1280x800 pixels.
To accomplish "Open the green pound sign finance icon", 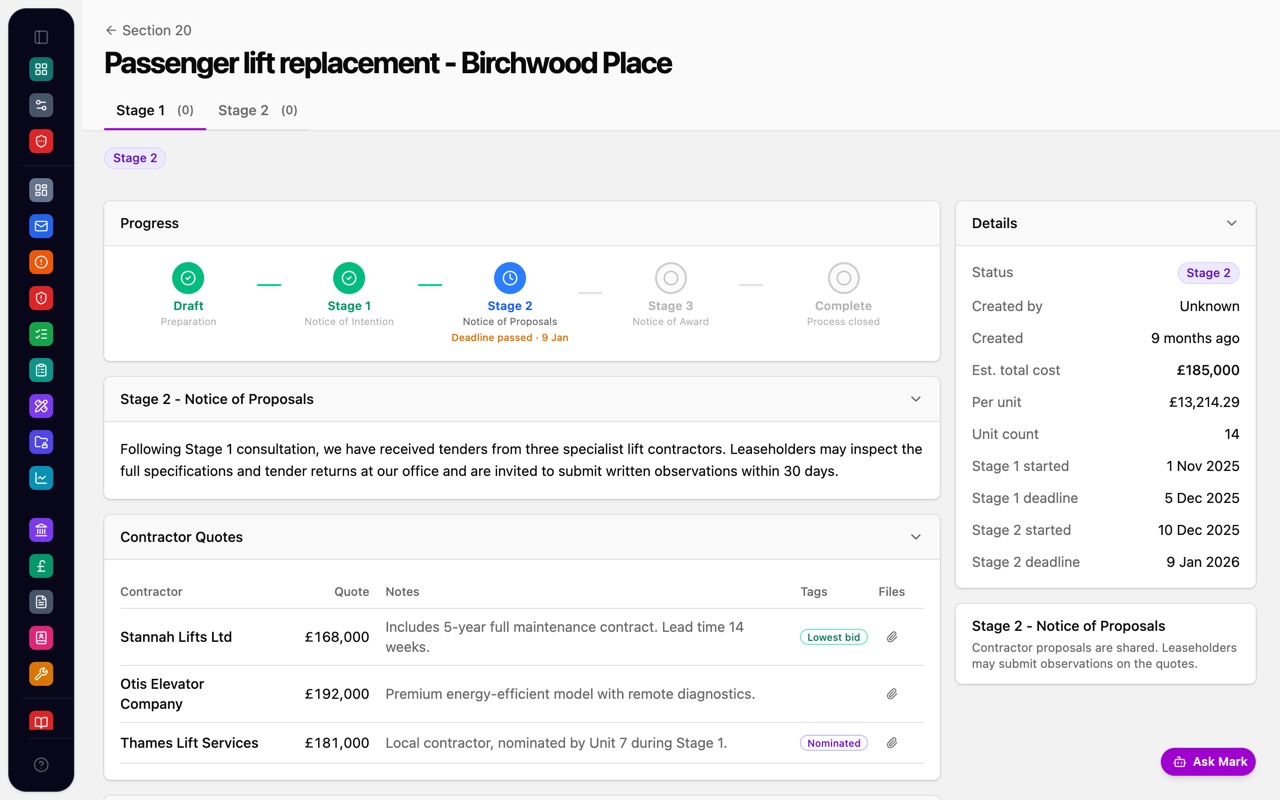I will pyautogui.click(x=41, y=566).
